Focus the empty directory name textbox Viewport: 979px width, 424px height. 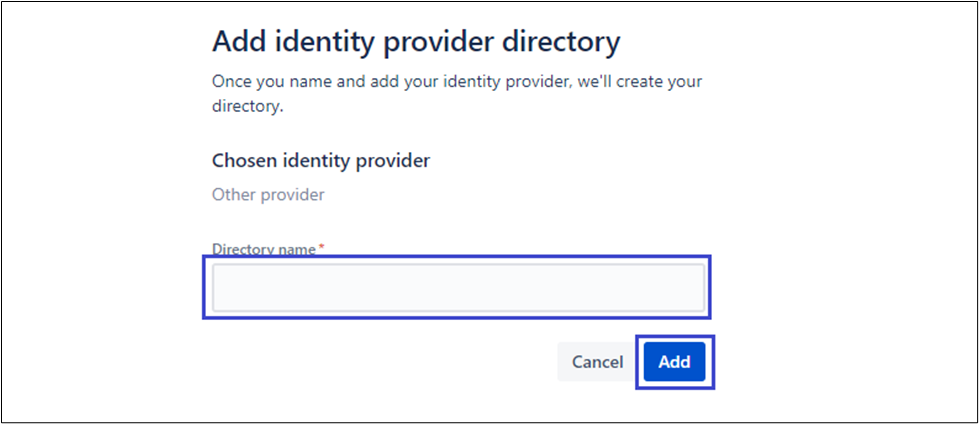tap(458, 288)
